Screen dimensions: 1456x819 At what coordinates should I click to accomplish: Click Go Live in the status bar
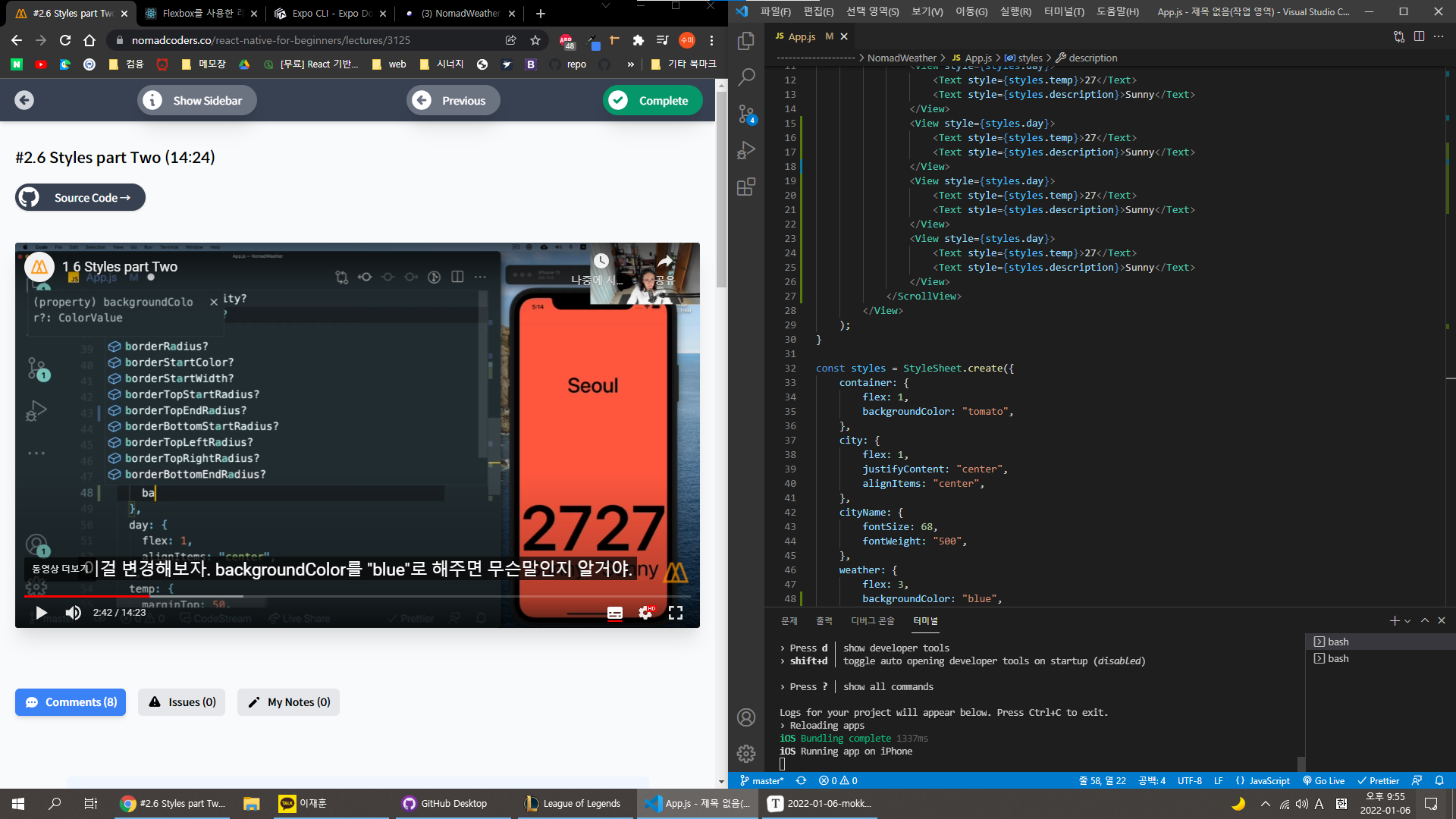[x=1323, y=780]
